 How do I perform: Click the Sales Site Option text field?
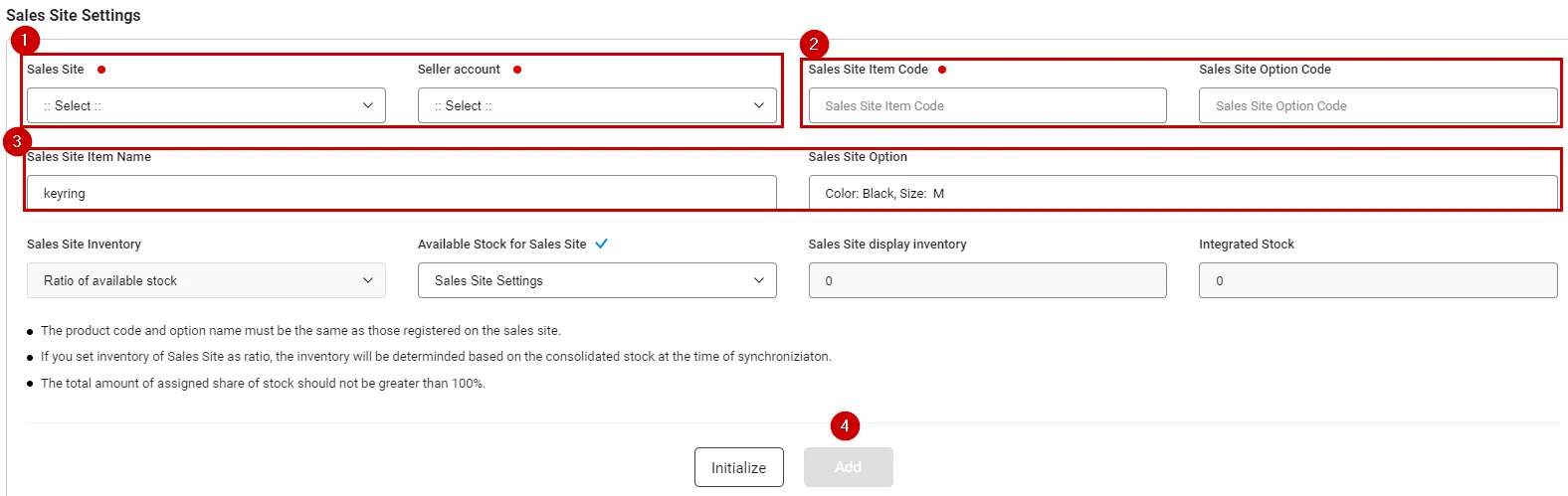1183,193
